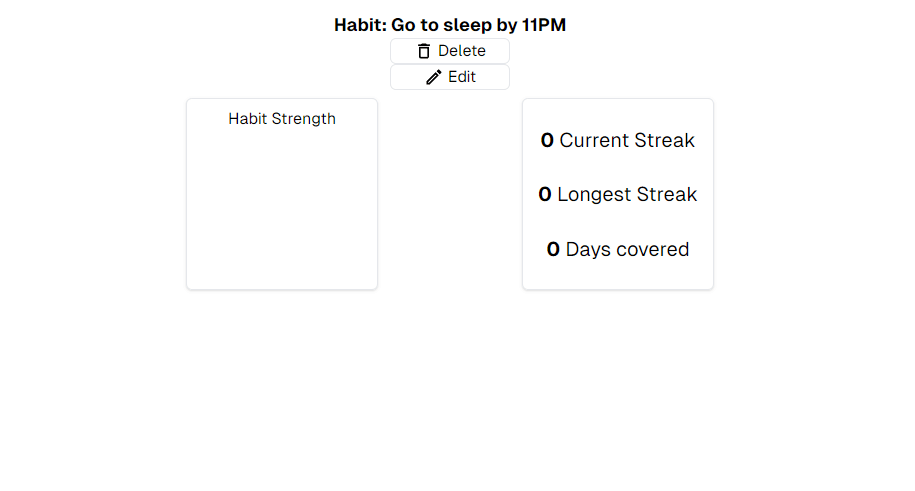Image resolution: width=915 pixels, height=491 pixels.
Task: Open Edit for this habit
Action: (x=450, y=77)
